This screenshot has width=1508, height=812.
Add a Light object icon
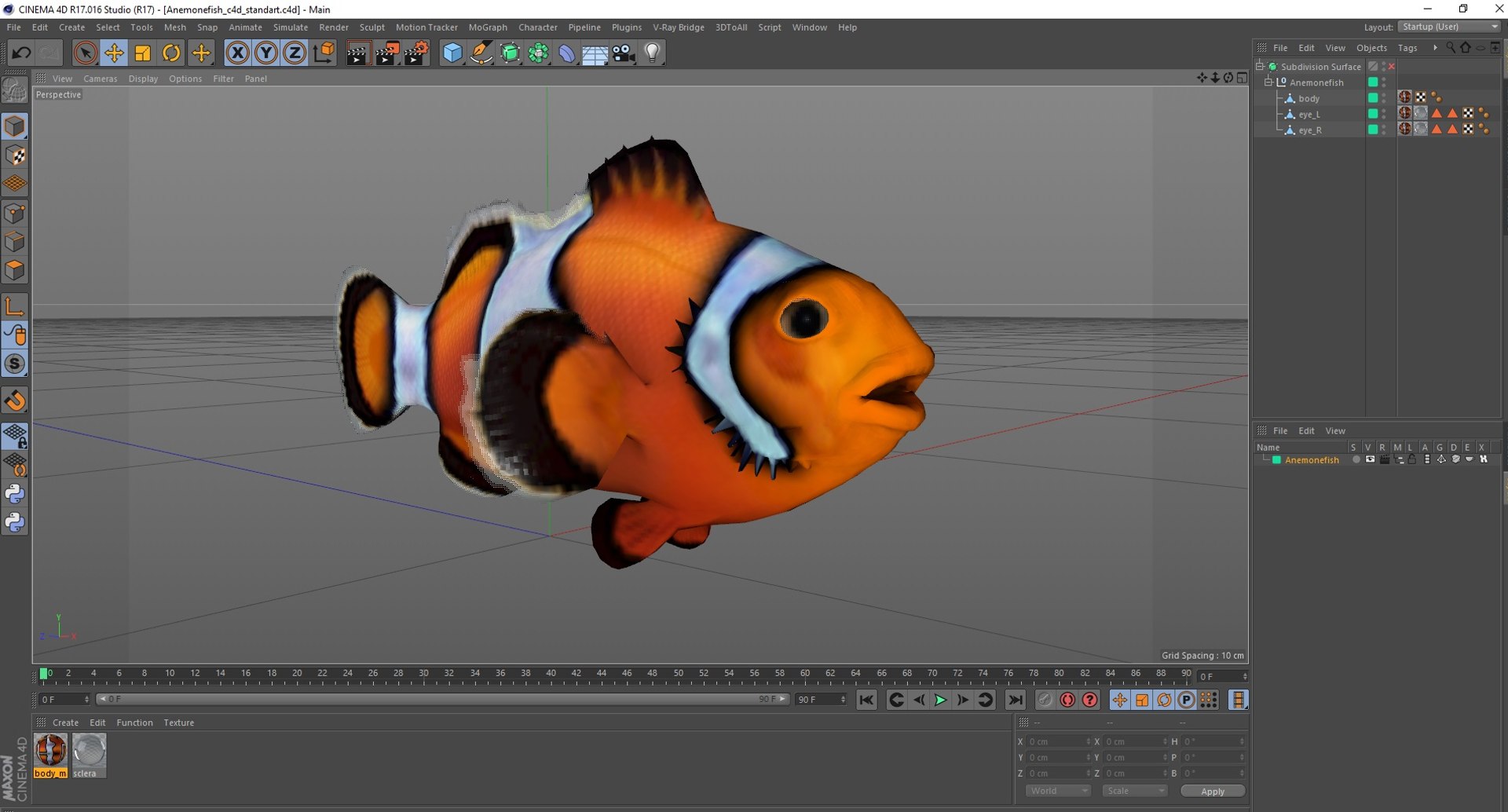pyautogui.click(x=652, y=53)
